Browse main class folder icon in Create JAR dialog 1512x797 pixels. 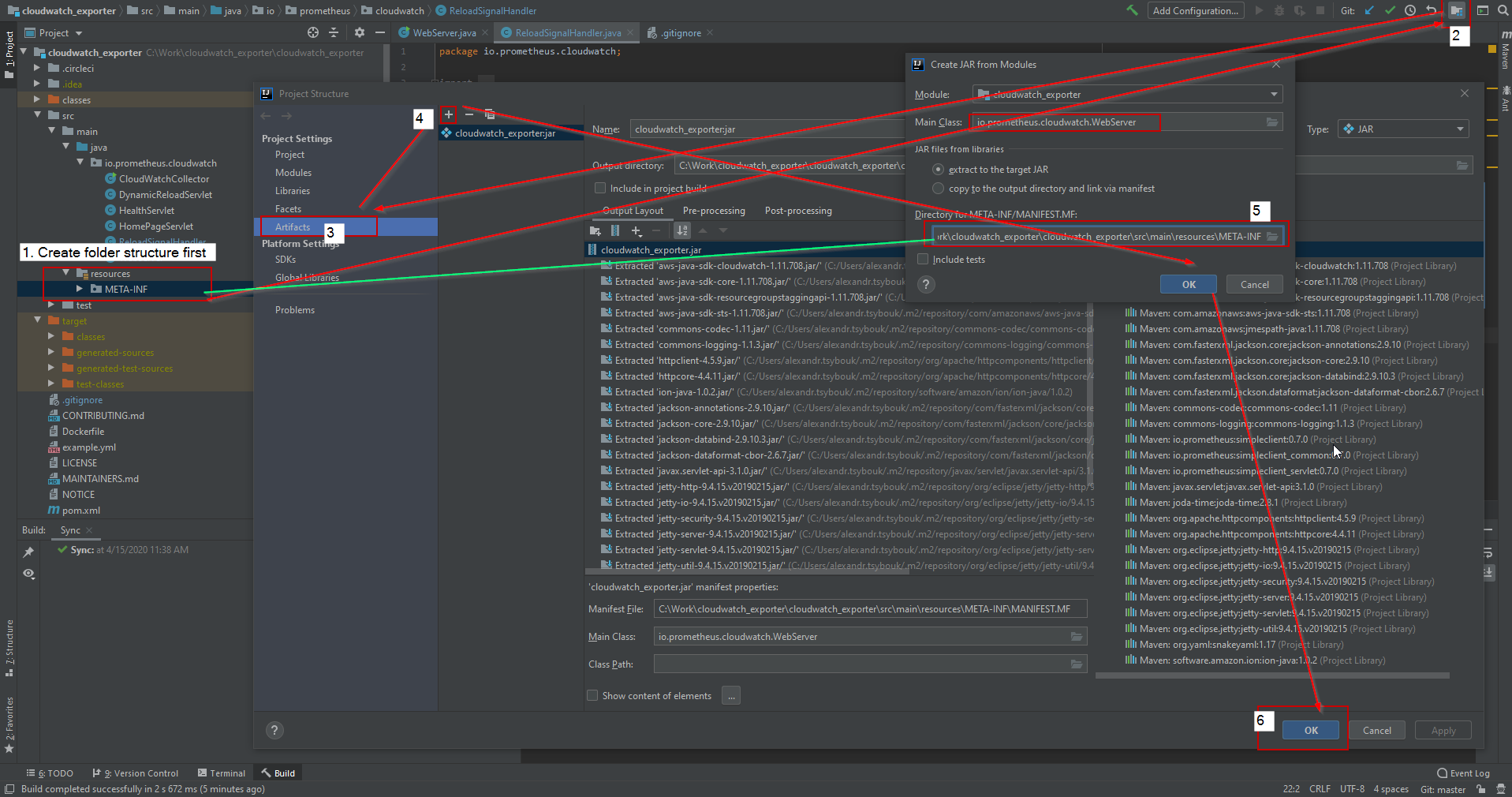1272,122
